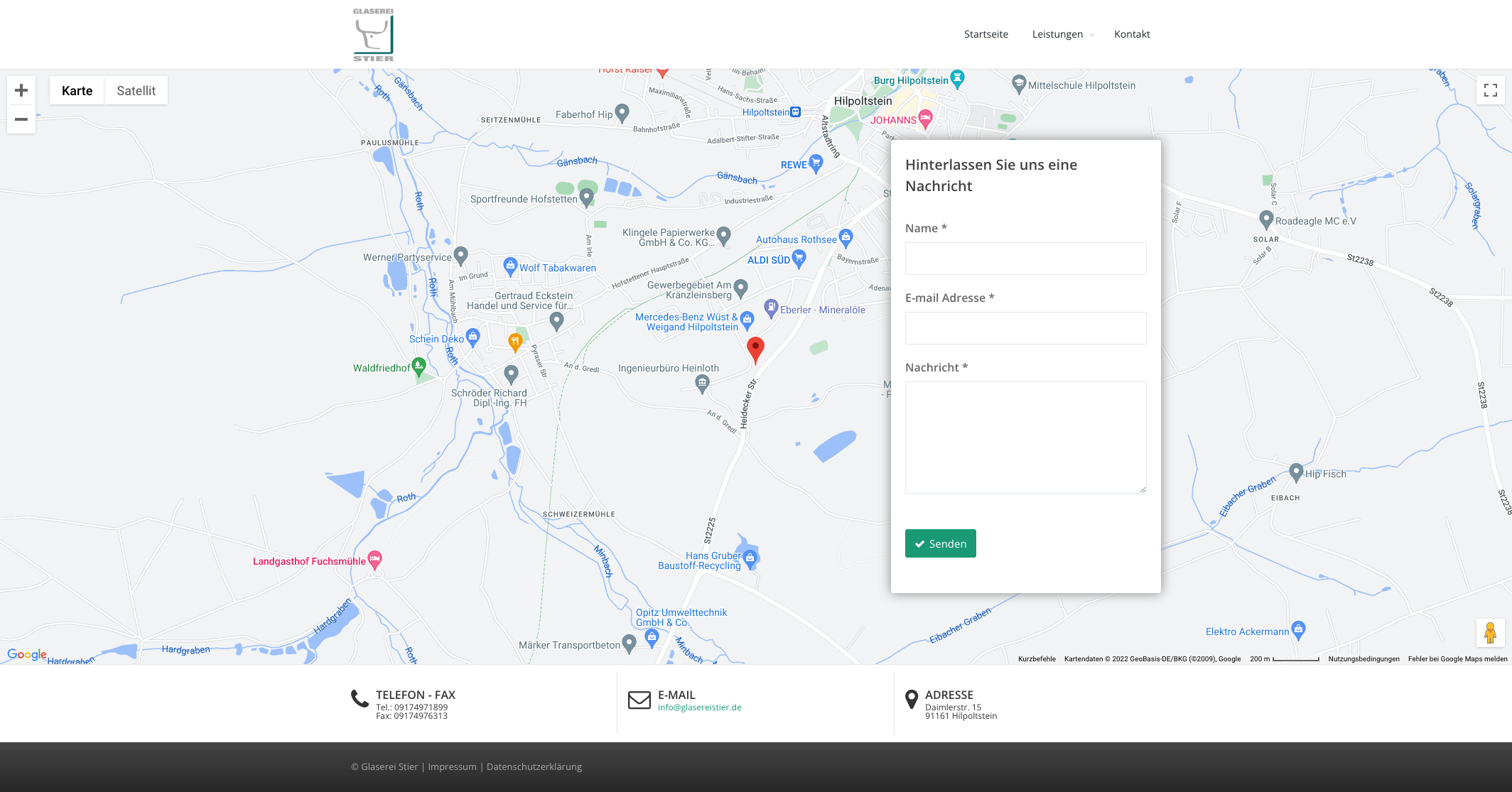1512x792 pixels.
Task: Select the Schein Deko shop pin
Action: coord(472,337)
